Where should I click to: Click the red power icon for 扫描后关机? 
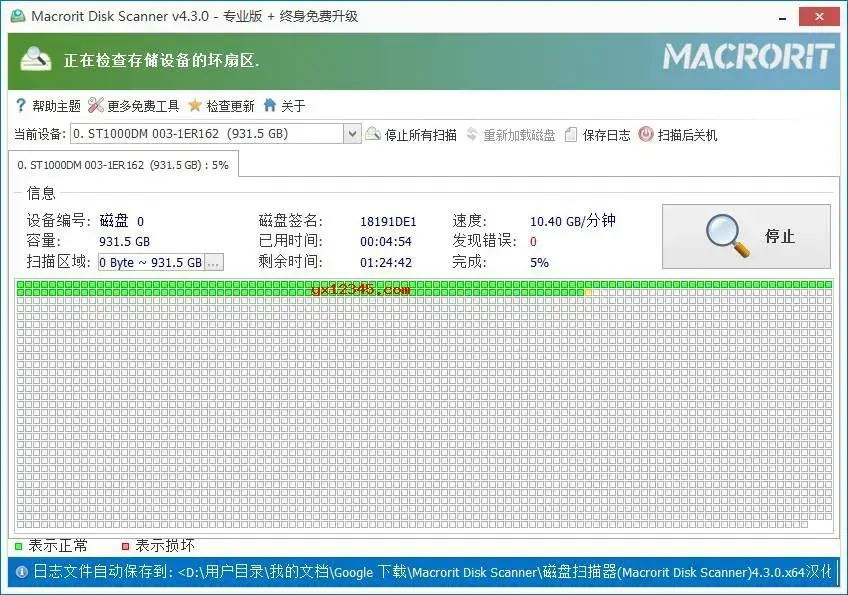[x=646, y=134]
